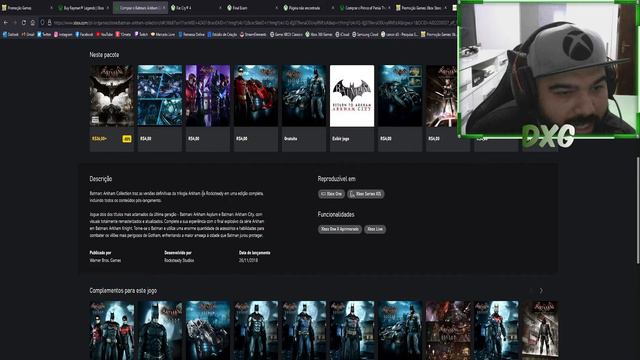Screen dimensions: 640x360
Task: Advance Complementos carousel with right chevron
Action: point(541,291)
